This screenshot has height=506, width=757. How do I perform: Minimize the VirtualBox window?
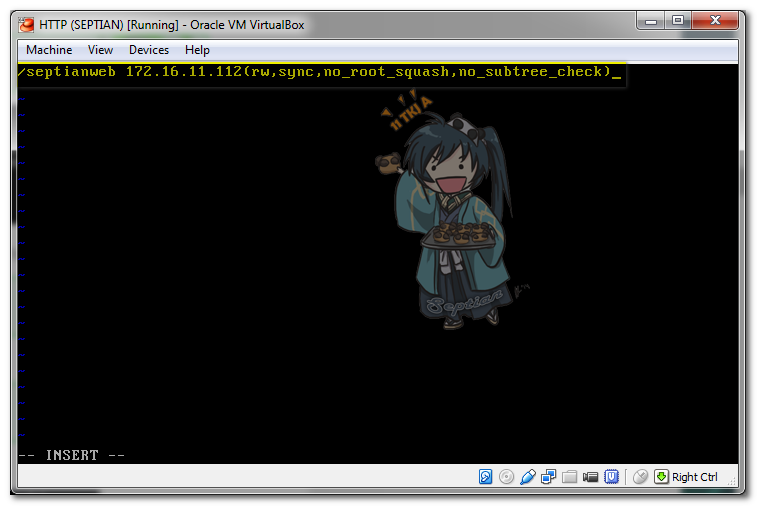click(x=651, y=21)
